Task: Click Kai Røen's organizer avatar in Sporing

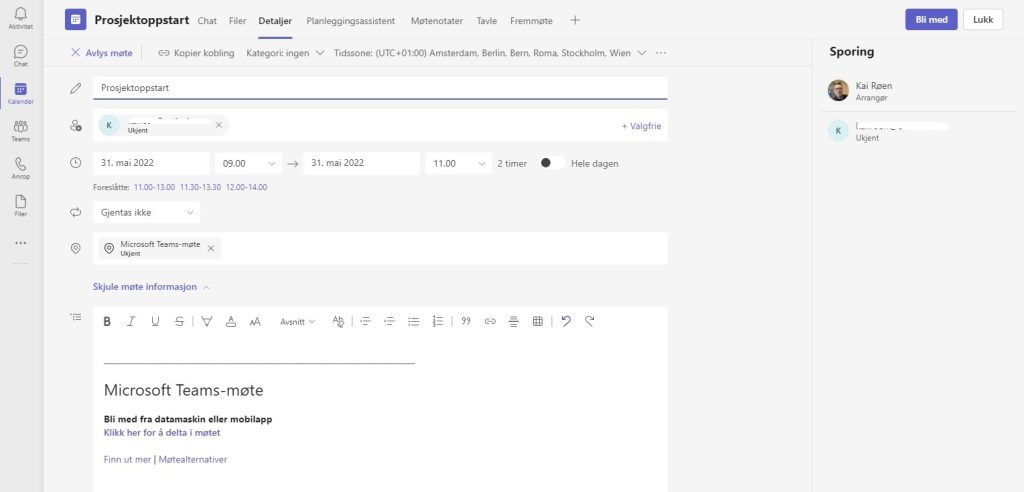Action: [838, 90]
